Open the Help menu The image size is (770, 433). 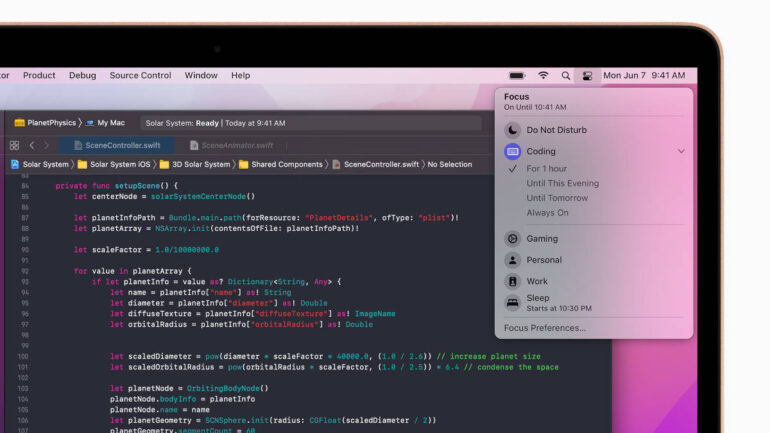tap(241, 76)
